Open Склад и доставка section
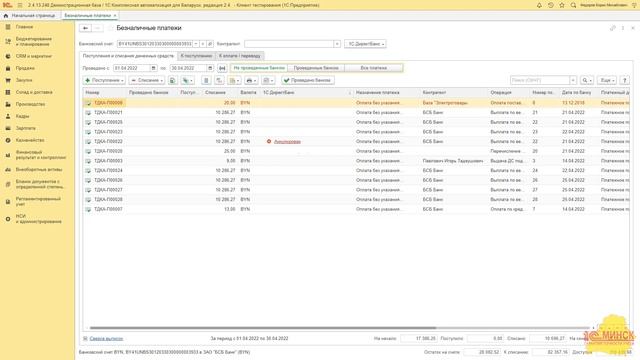Screen dimensions: 640x360 click(x=34, y=92)
